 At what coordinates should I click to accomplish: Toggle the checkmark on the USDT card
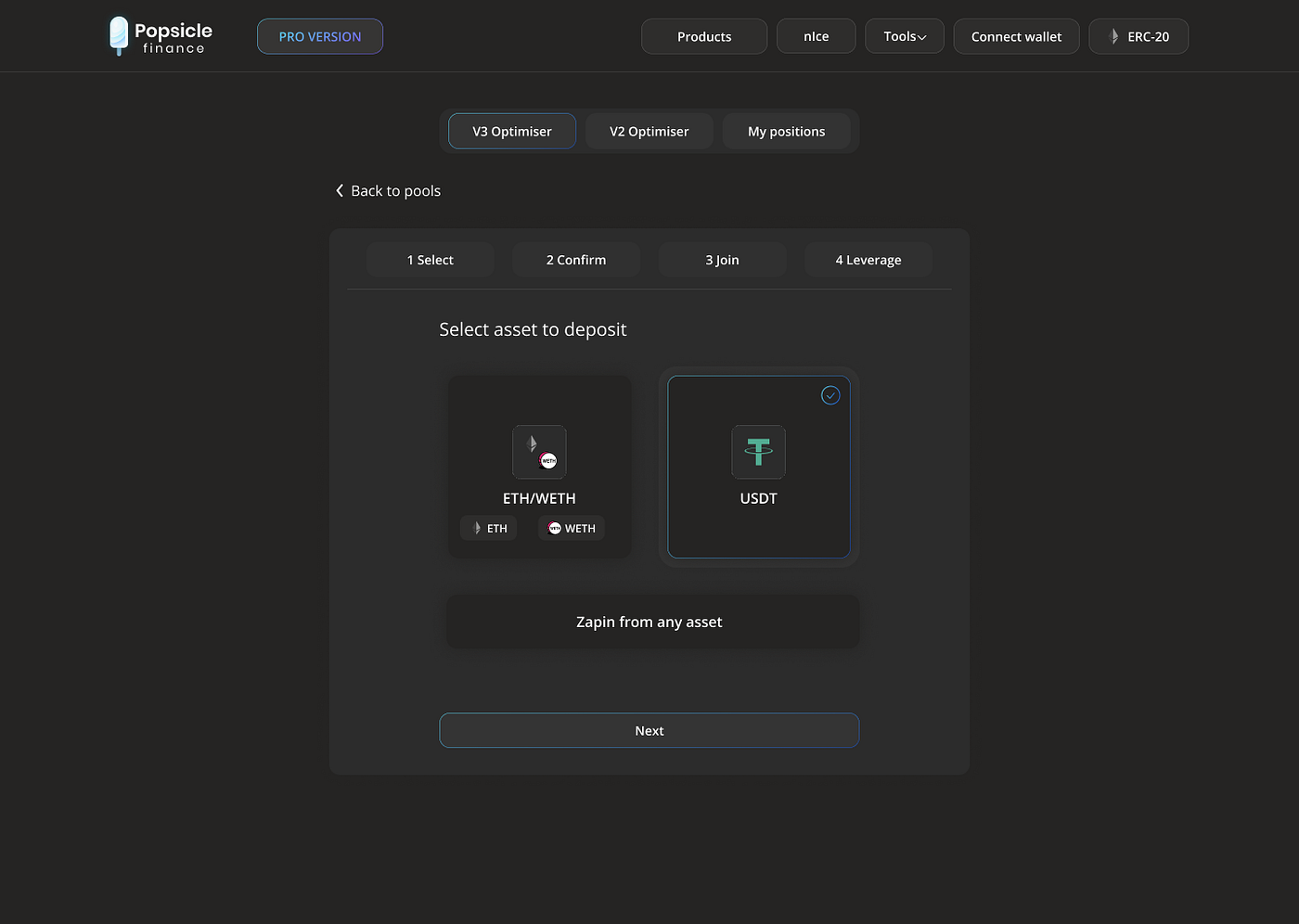pos(830,395)
